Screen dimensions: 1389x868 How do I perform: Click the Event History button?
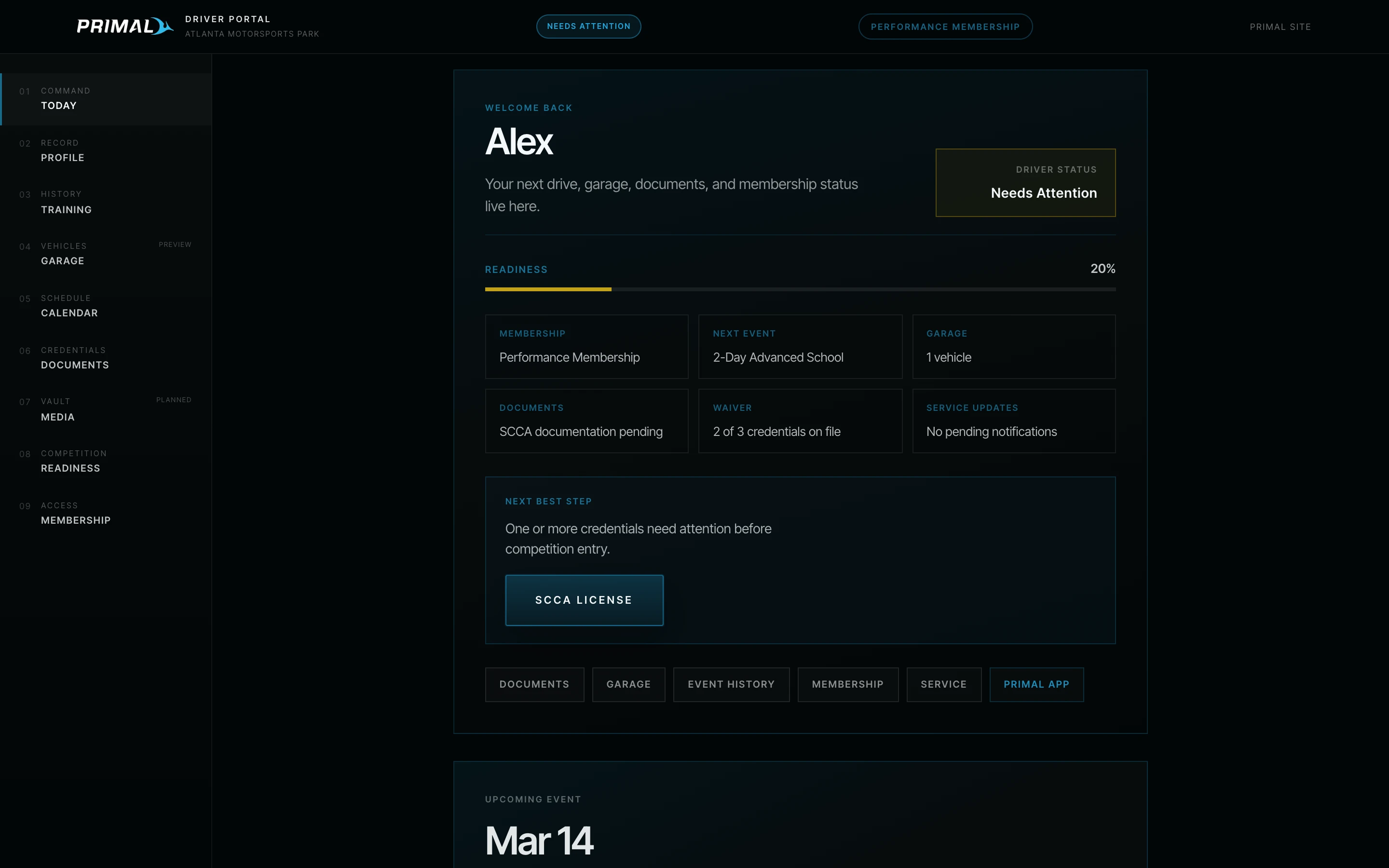click(x=731, y=684)
